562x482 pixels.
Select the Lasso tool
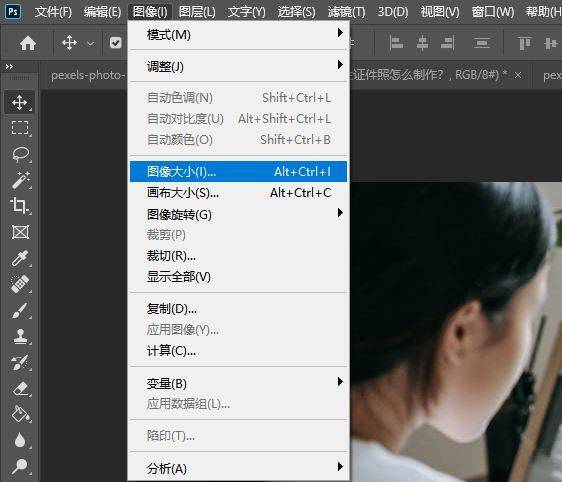[x=20, y=154]
